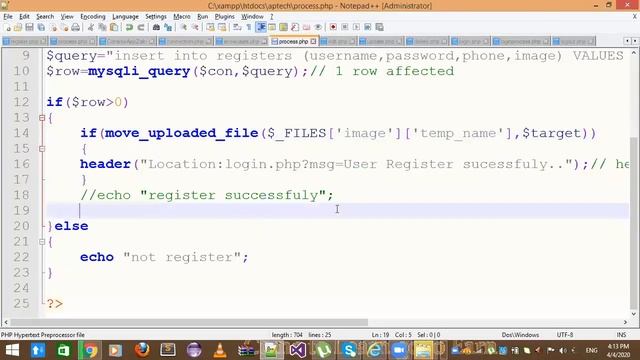Toggle word wrap in the toolbar

237,27
